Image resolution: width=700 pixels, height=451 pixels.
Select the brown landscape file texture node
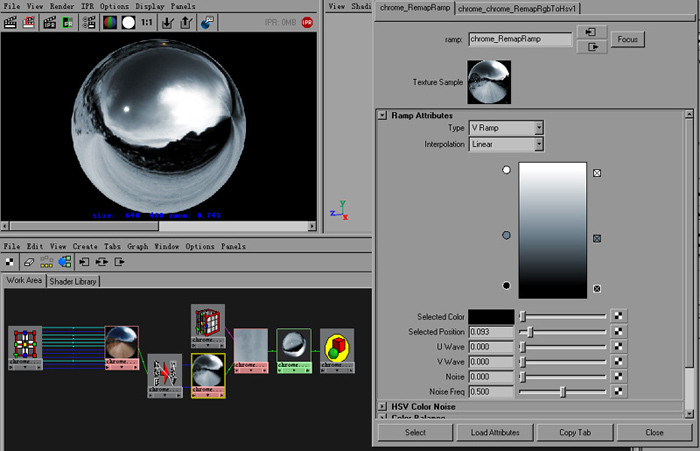[122, 343]
